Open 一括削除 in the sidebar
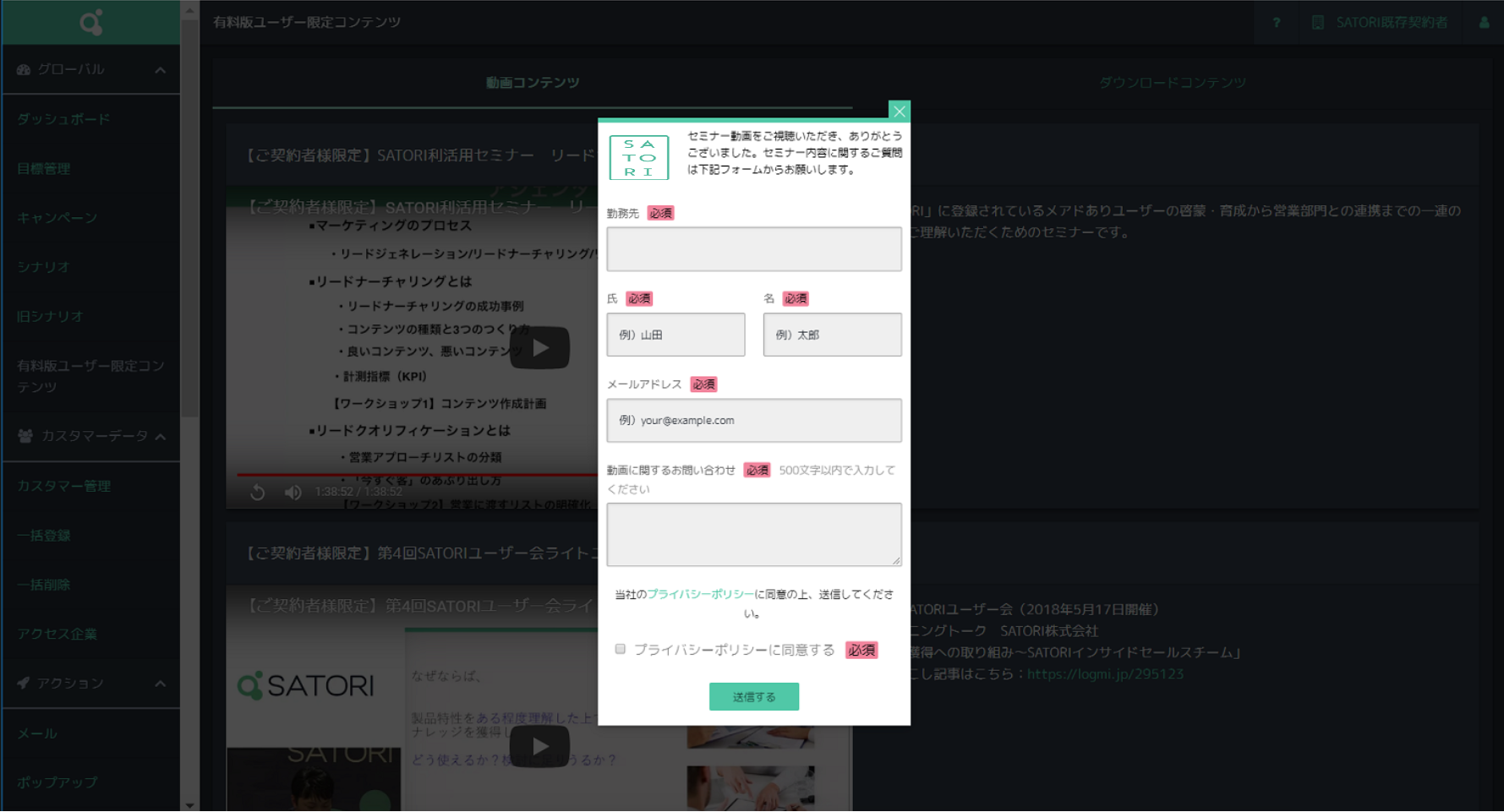The height and width of the screenshot is (812, 1504). pyautogui.click(x=44, y=585)
